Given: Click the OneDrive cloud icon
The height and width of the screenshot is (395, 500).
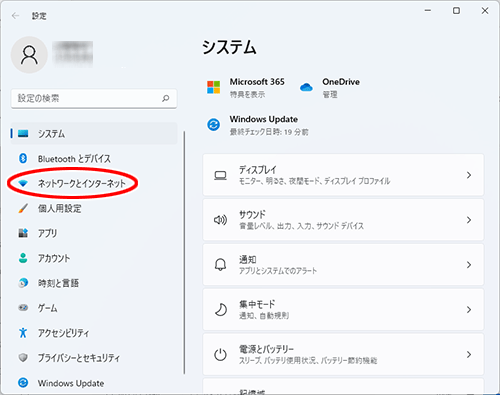Looking at the screenshot, I should (306, 88).
